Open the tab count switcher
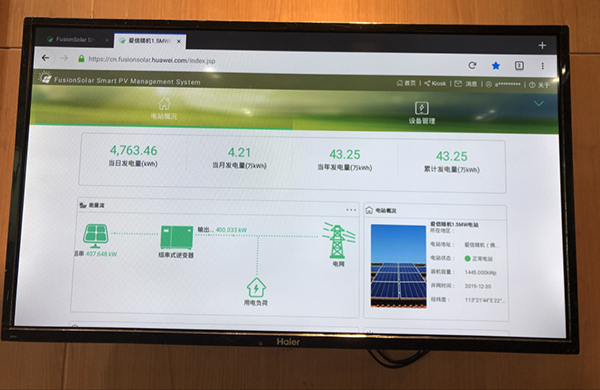 519,66
